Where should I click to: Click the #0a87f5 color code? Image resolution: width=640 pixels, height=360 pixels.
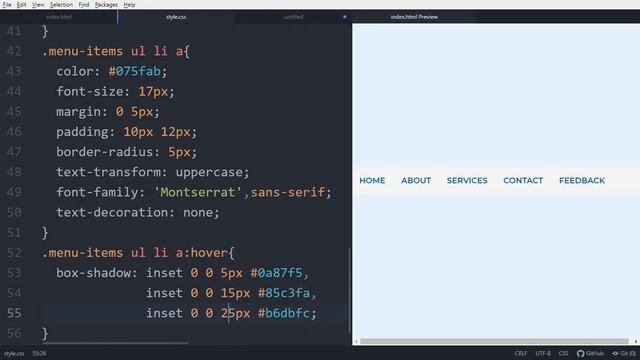(276, 273)
